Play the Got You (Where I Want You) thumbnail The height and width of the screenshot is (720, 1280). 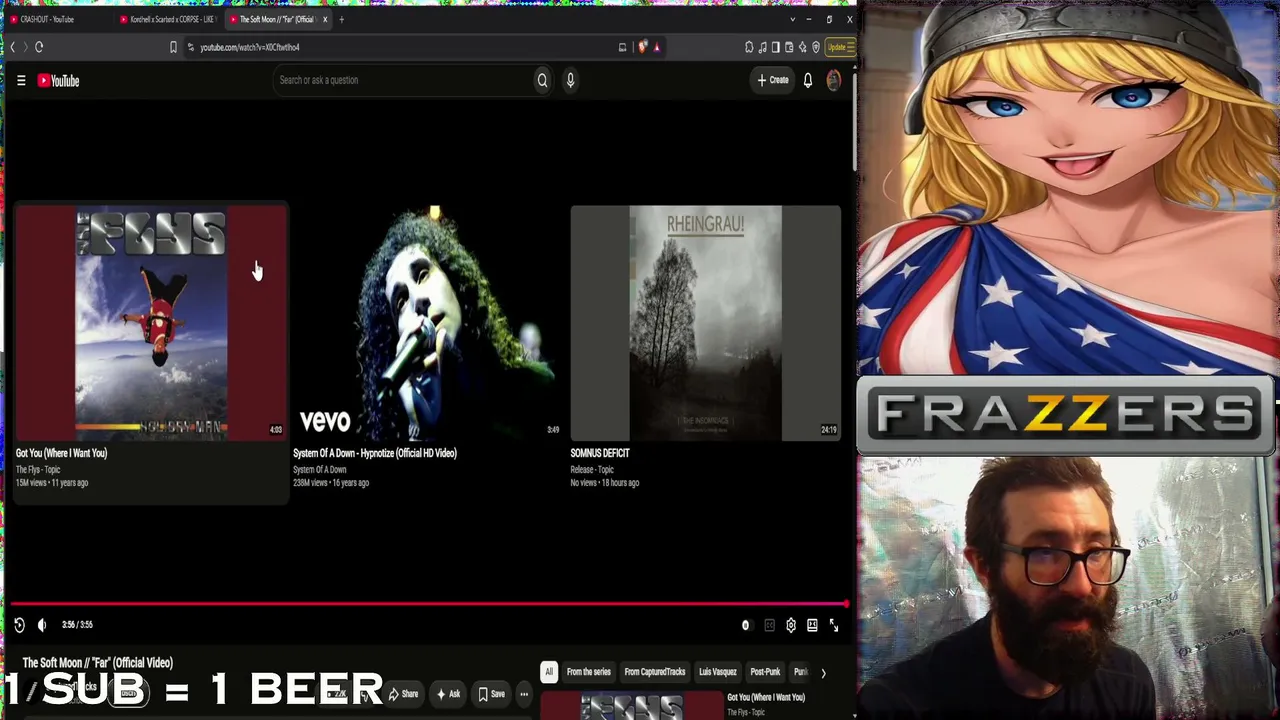pyautogui.click(x=151, y=323)
